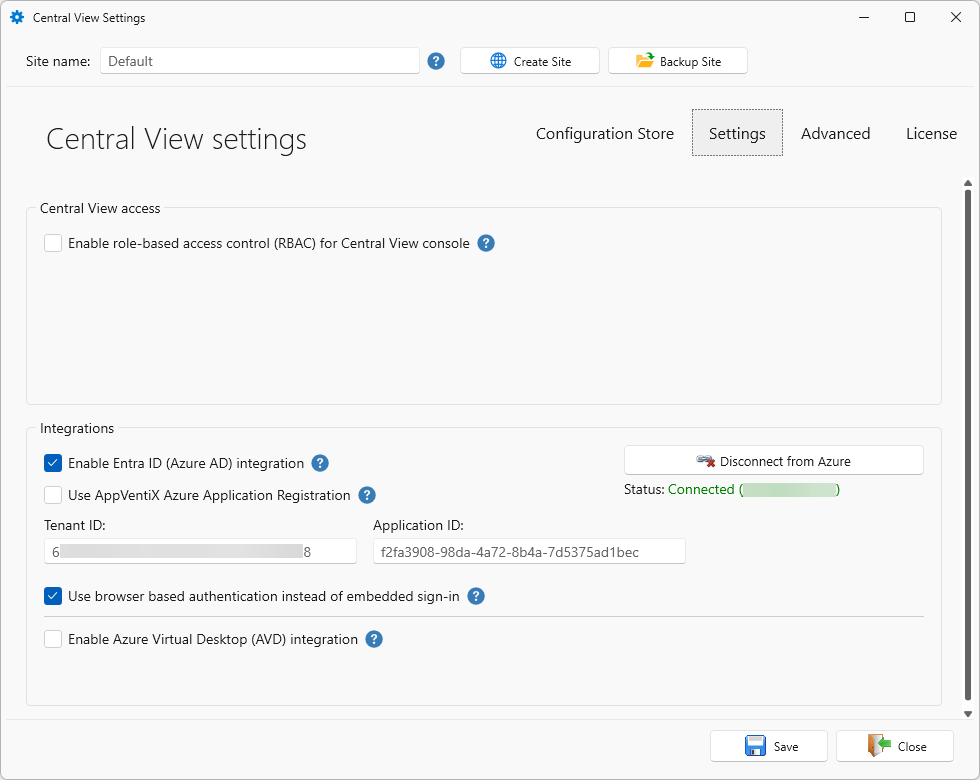980x780 pixels.
Task: Maximize the Central View Settings window
Action: point(910,18)
